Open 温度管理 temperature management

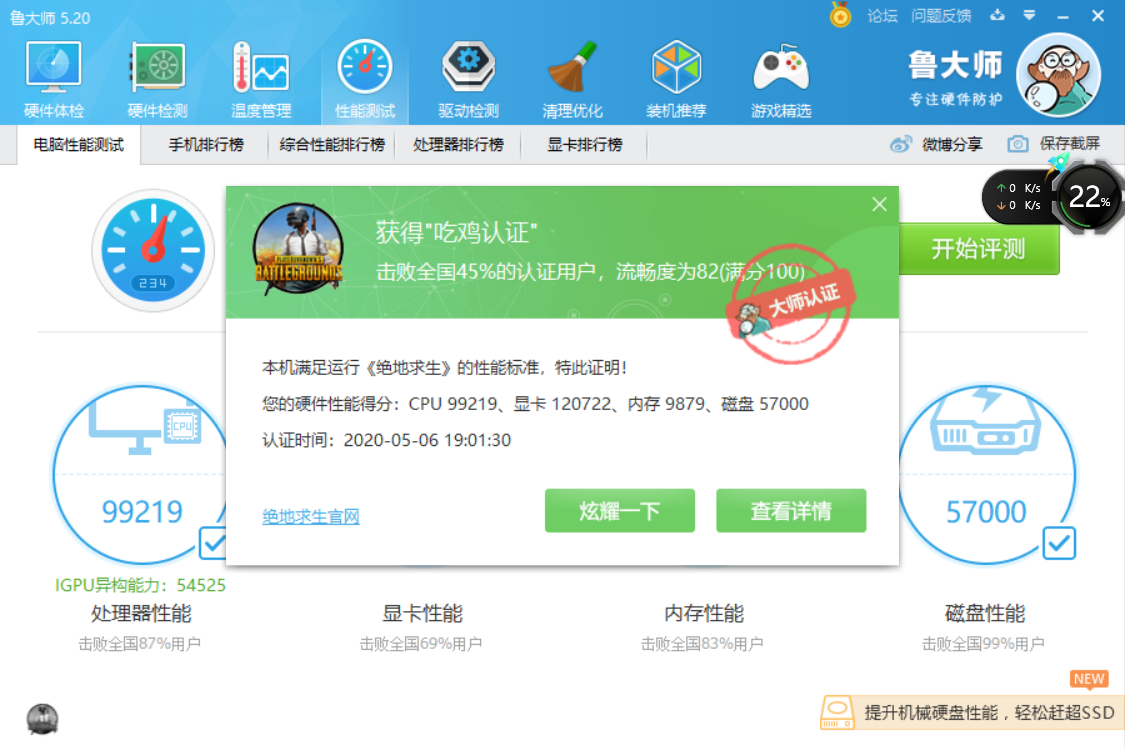pos(261,80)
